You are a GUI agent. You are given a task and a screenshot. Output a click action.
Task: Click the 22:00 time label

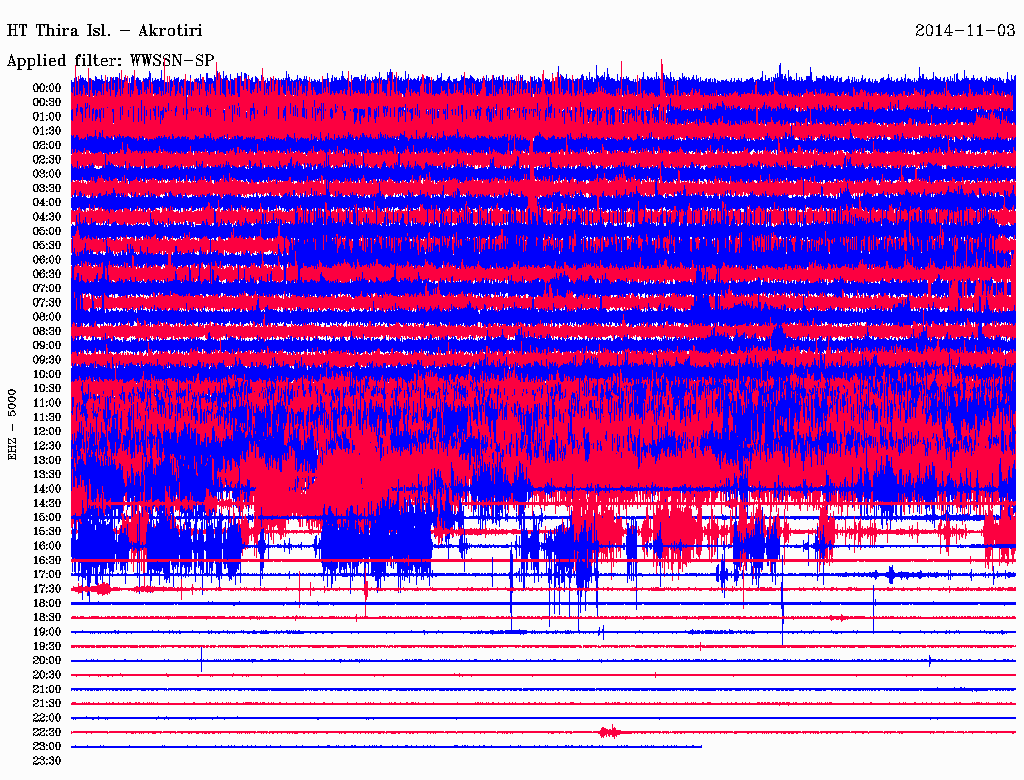[x=47, y=718]
